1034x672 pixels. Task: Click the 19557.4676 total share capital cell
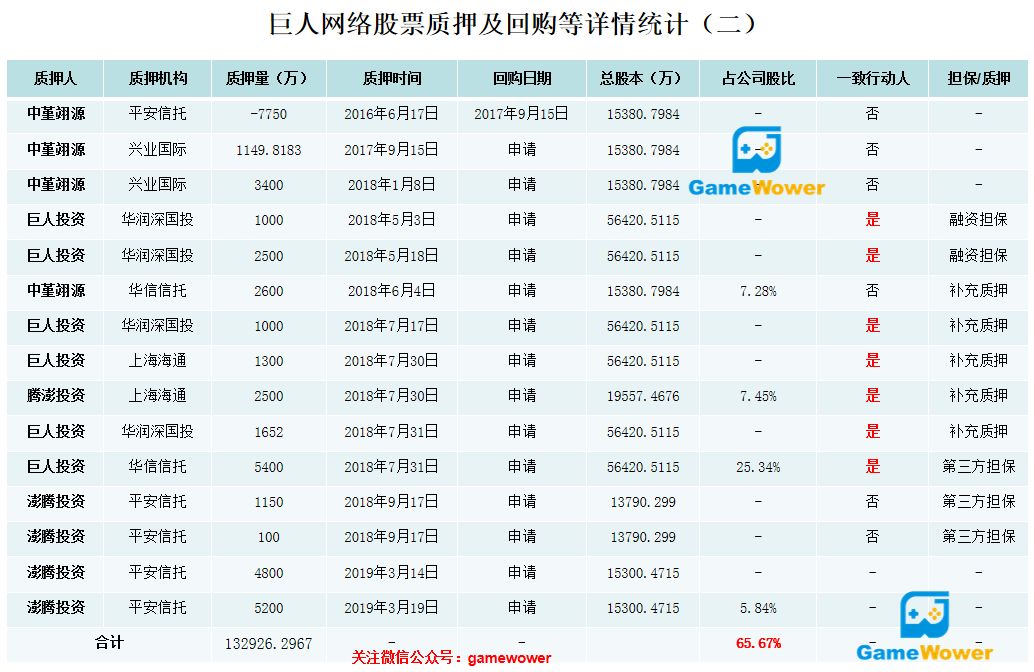tap(643, 396)
